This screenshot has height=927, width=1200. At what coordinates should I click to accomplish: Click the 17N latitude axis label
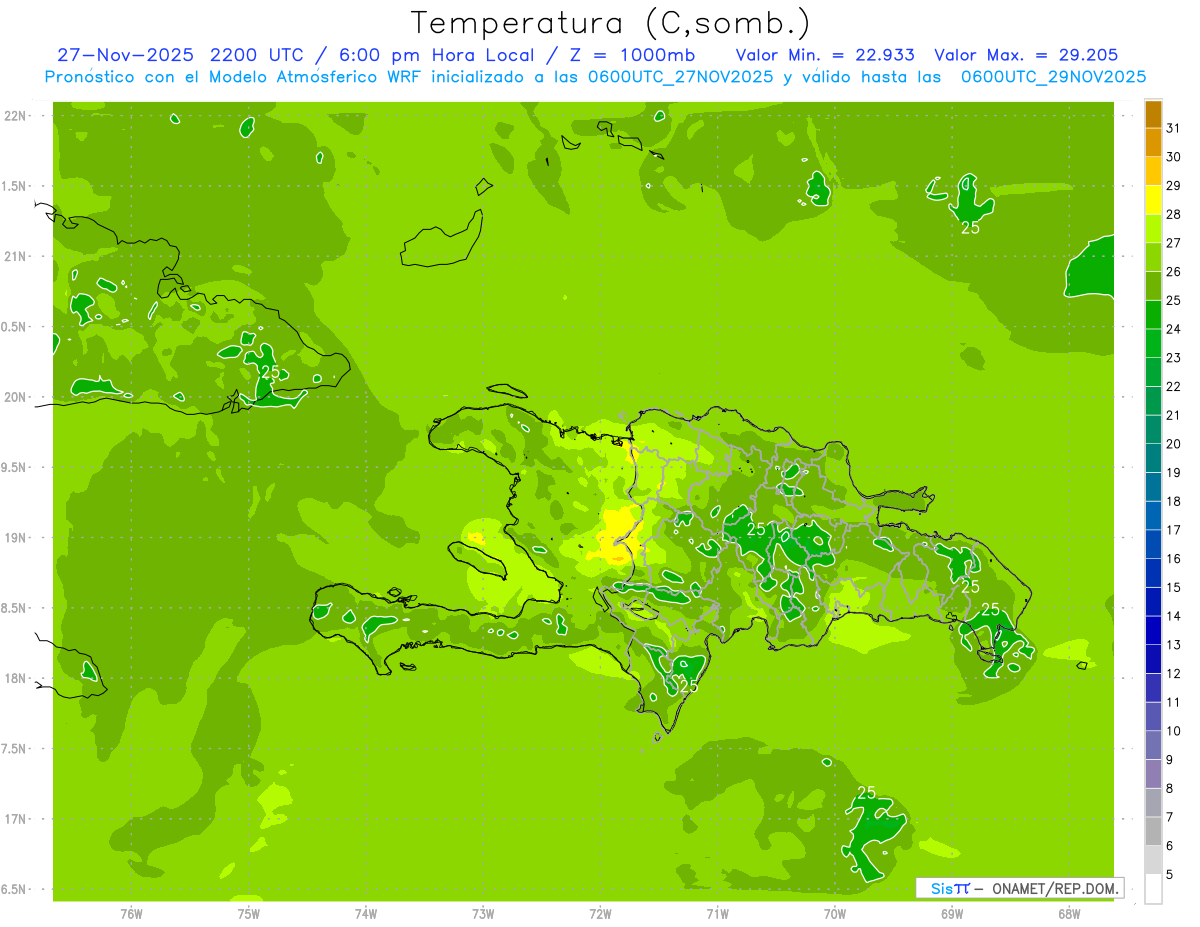(16, 819)
